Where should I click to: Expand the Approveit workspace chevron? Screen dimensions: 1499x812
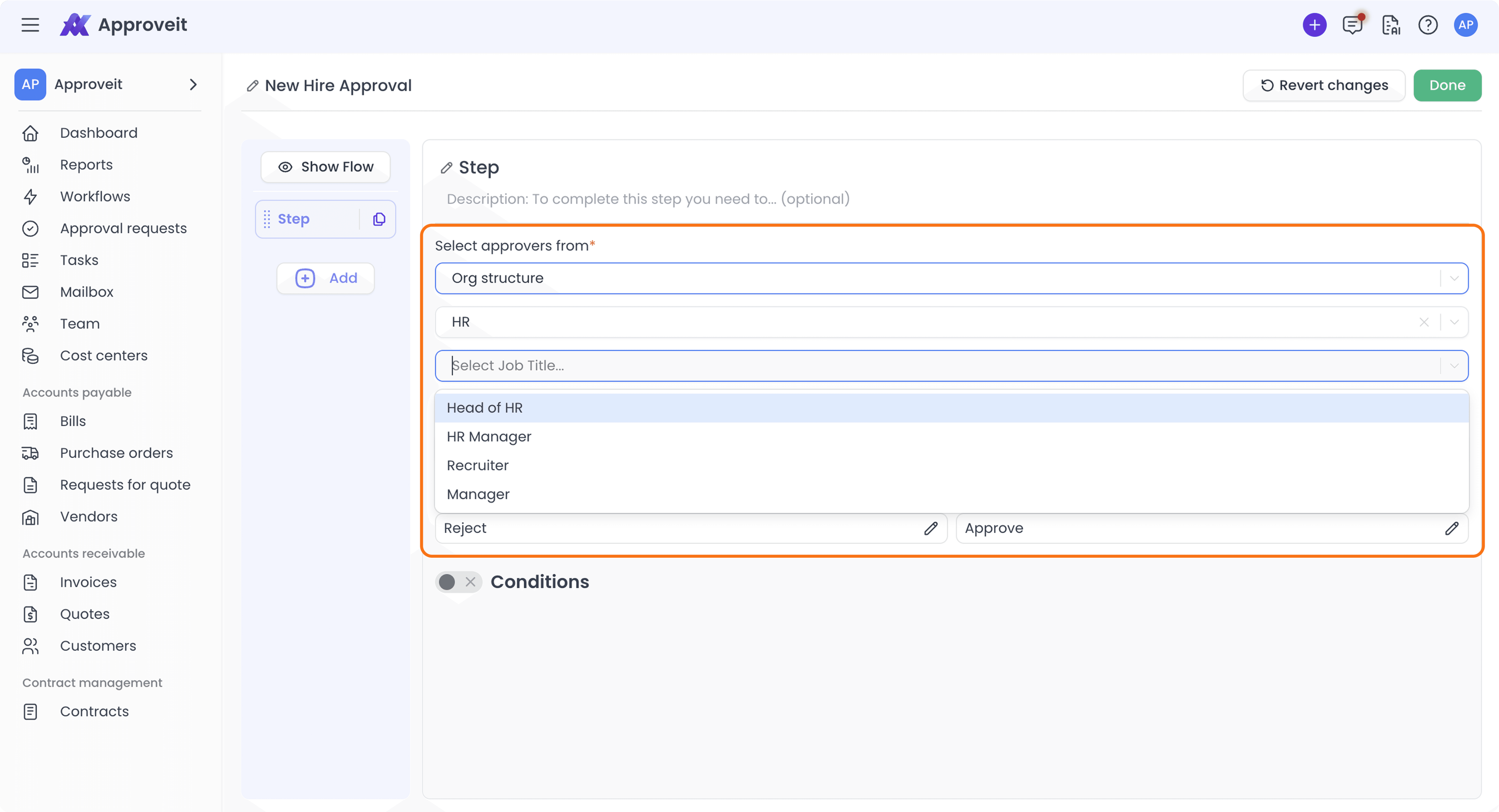193,84
